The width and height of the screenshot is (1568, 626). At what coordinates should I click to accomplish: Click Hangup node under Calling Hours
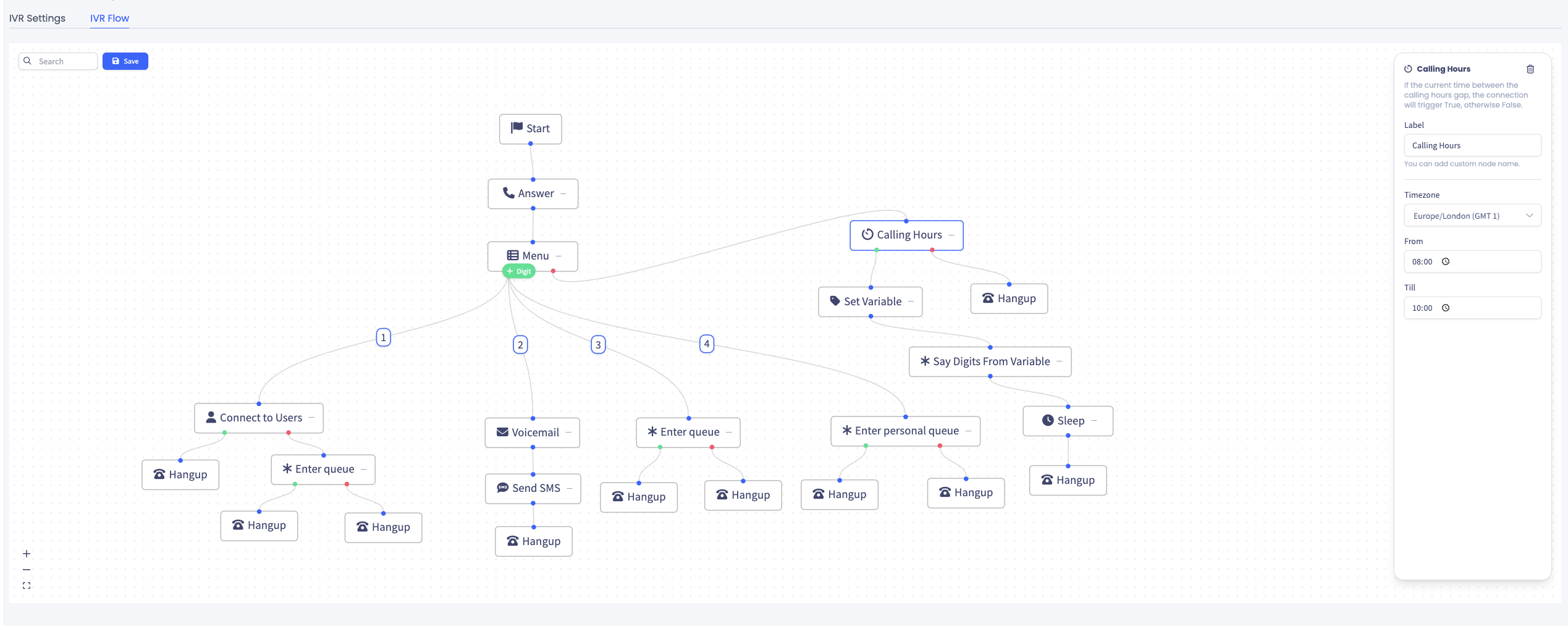pyautogui.click(x=1009, y=298)
